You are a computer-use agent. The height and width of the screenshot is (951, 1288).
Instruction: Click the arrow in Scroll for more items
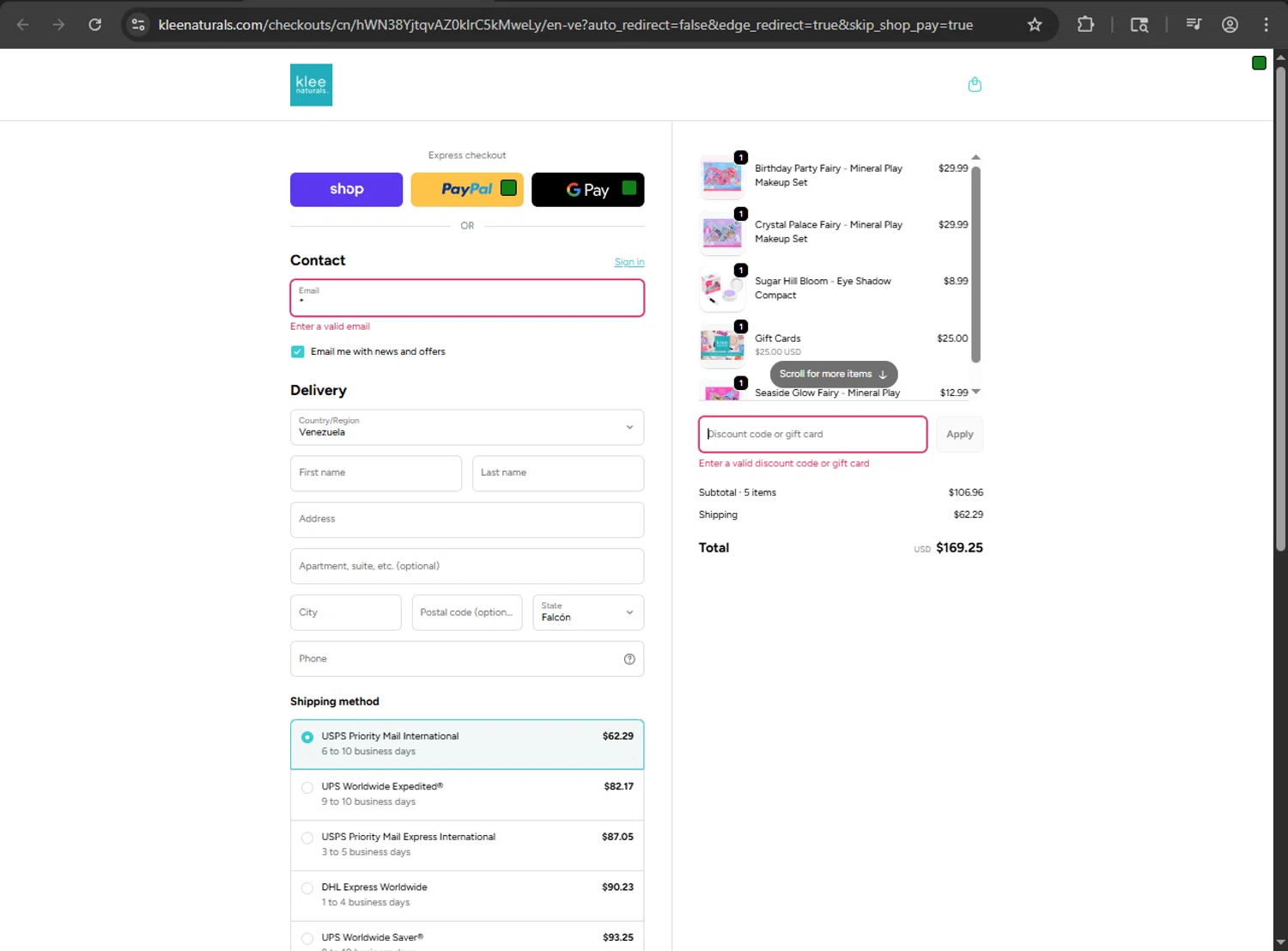[883, 375]
